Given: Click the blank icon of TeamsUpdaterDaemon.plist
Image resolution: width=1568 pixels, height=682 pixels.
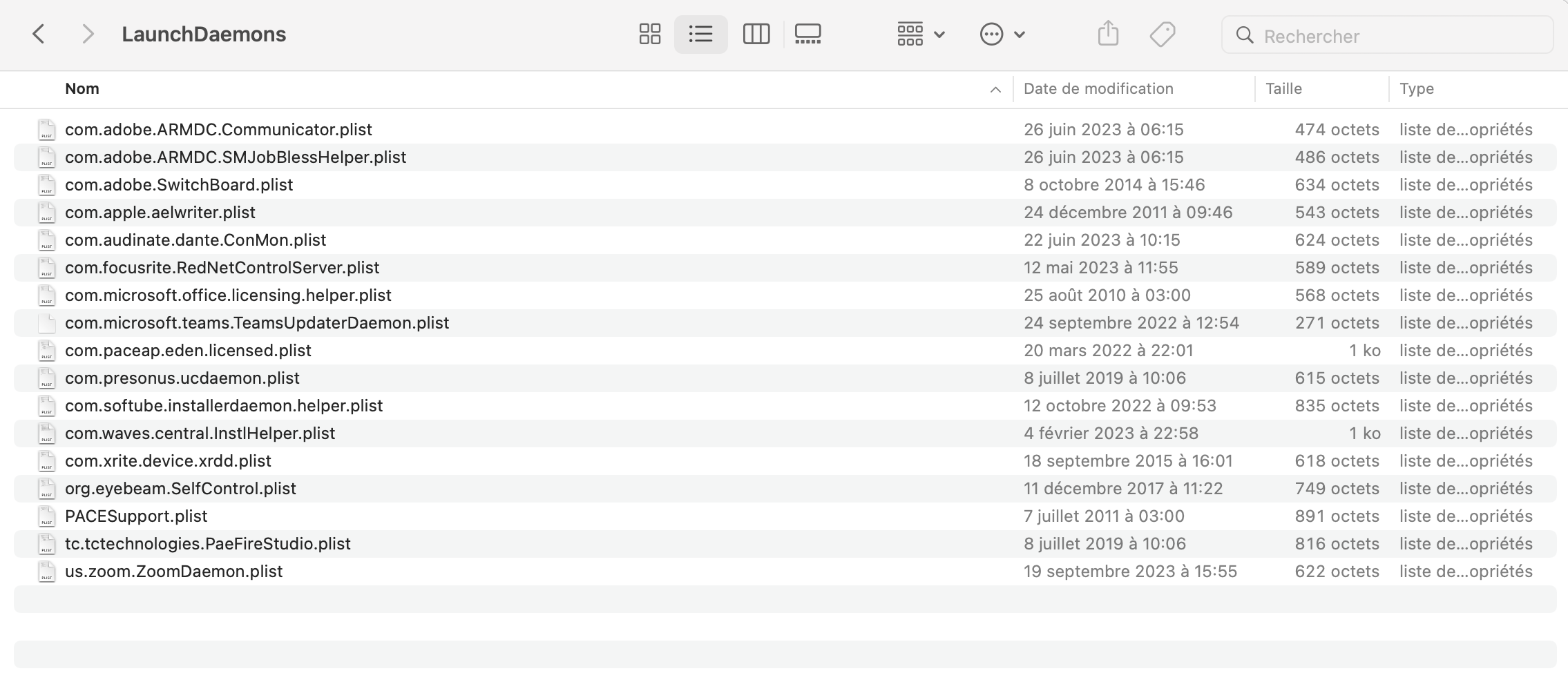Looking at the screenshot, I should click(x=47, y=322).
